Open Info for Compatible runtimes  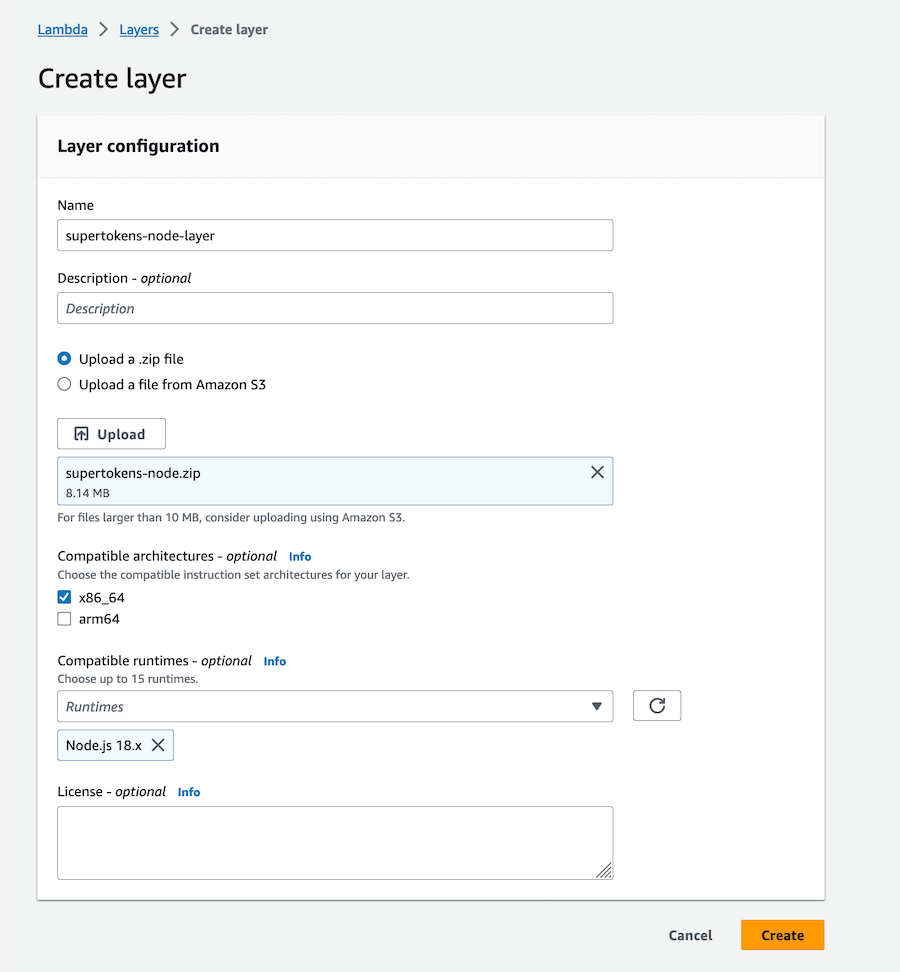pos(274,661)
